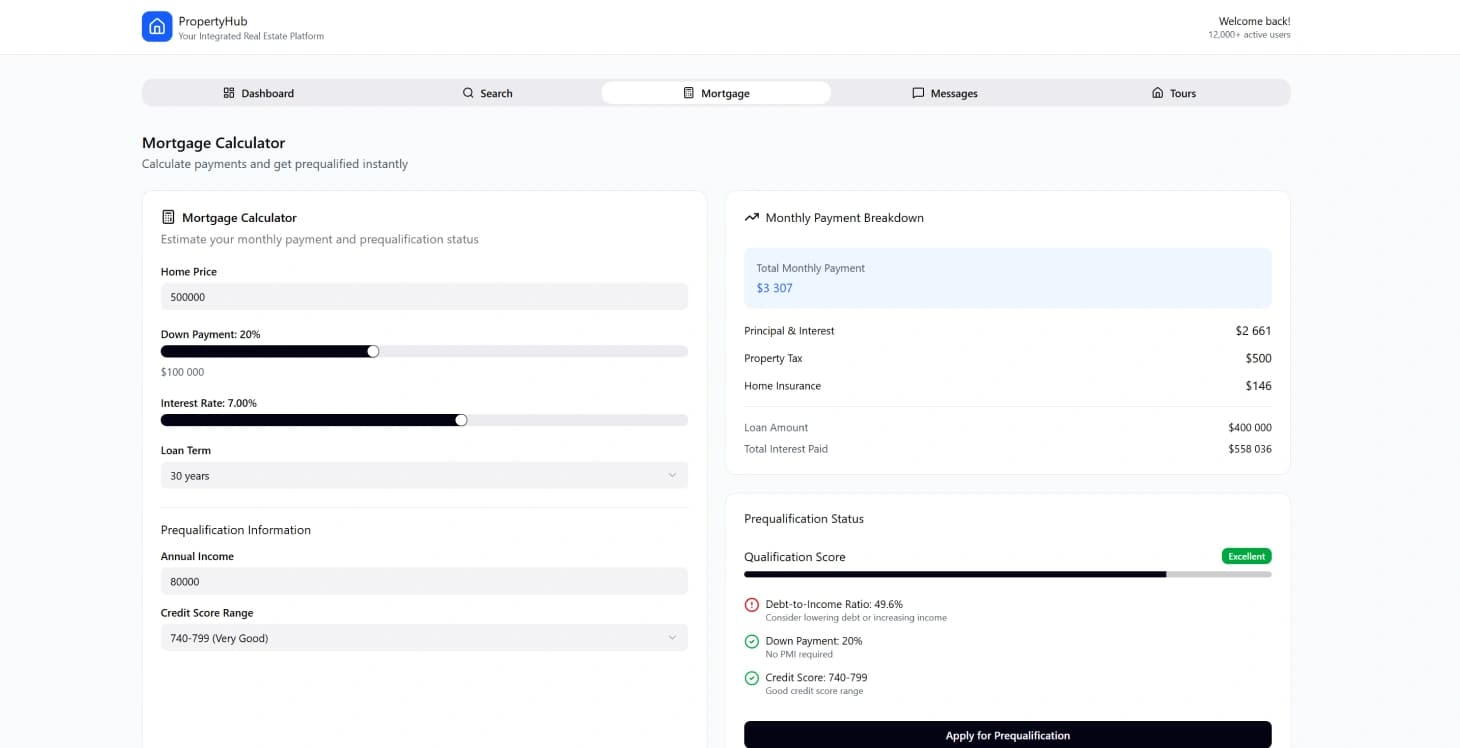Screen dimensions: 1460x748
Task: Click the Mortgage calculator icon
Action: [x=688, y=92]
